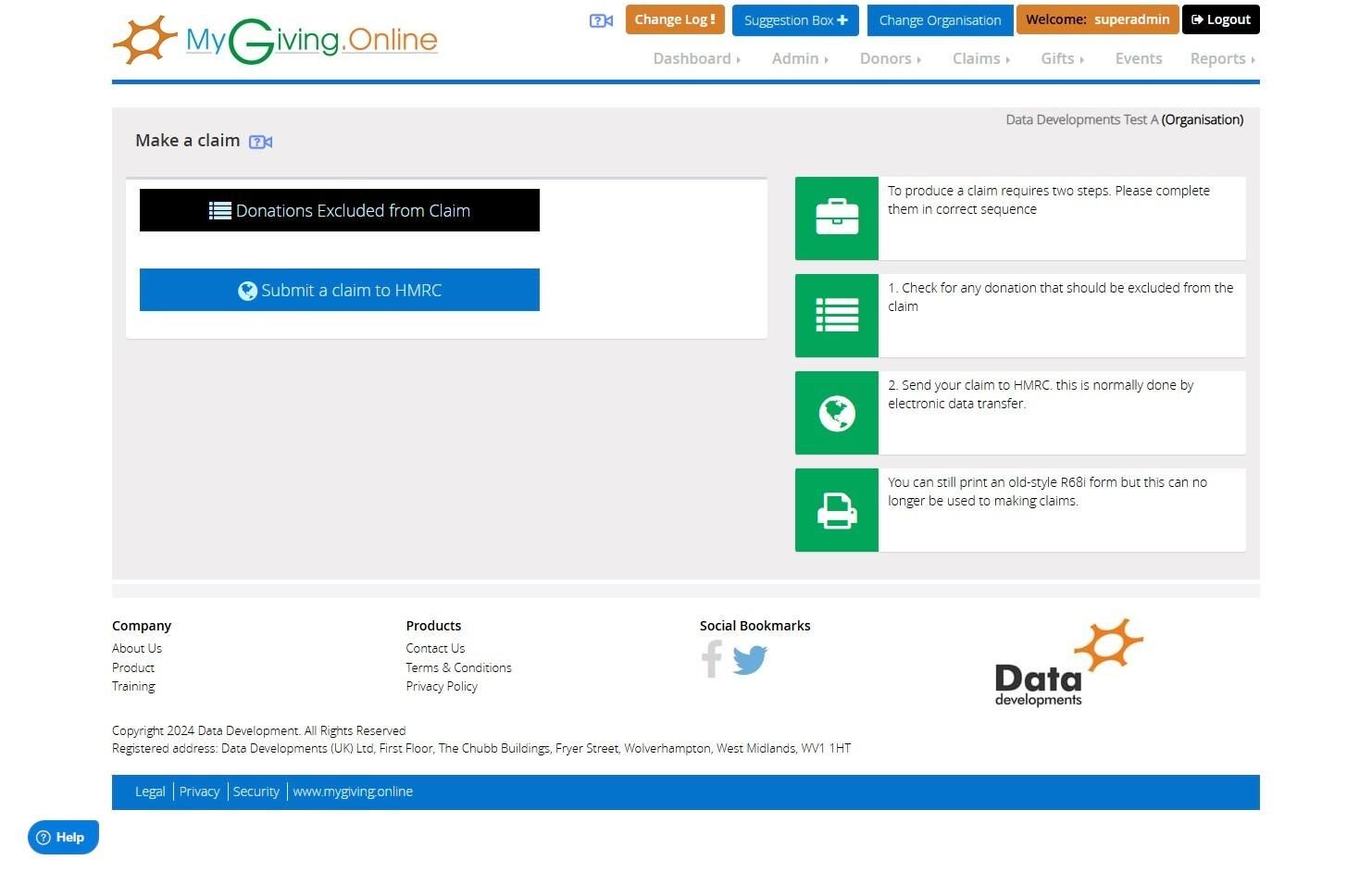
Task: Open the Gifts menu
Action: [1062, 58]
